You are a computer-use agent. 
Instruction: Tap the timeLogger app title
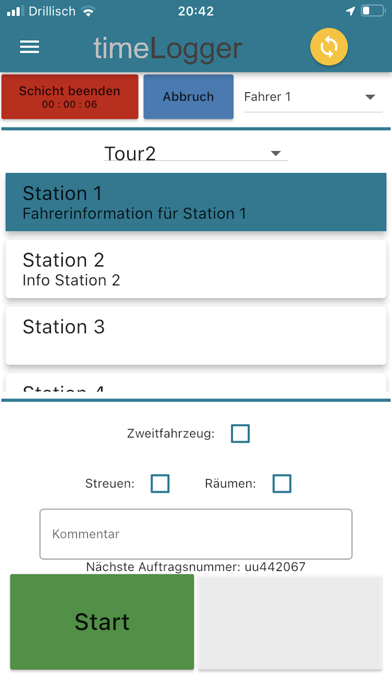(x=168, y=47)
